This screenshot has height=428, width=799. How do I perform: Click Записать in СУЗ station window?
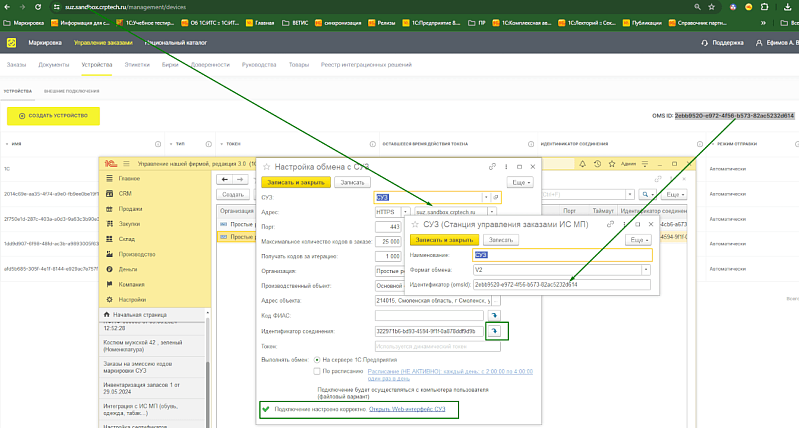pos(501,240)
